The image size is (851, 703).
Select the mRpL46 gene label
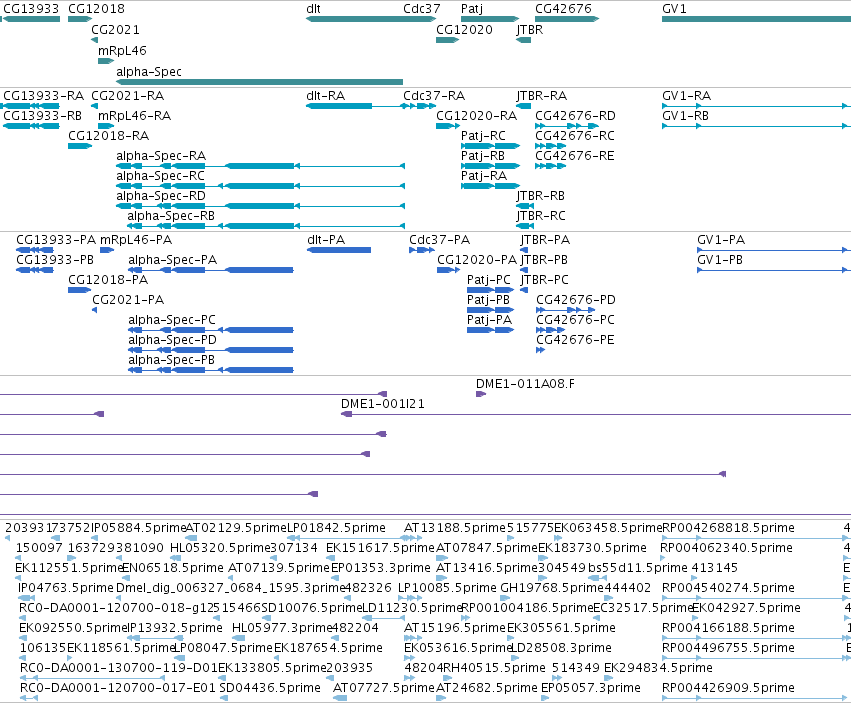122,51
